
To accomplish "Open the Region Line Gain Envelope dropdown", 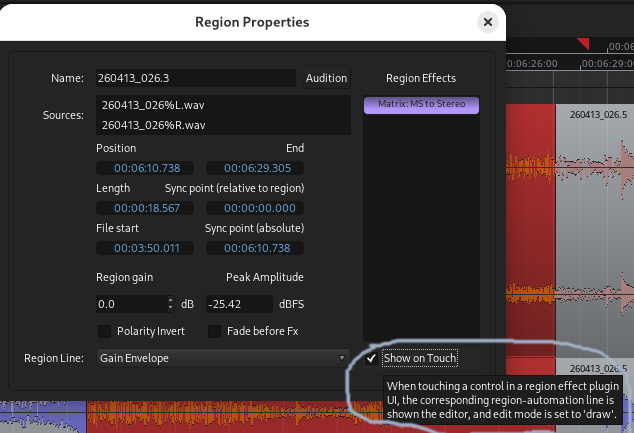I will (x=223, y=358).
